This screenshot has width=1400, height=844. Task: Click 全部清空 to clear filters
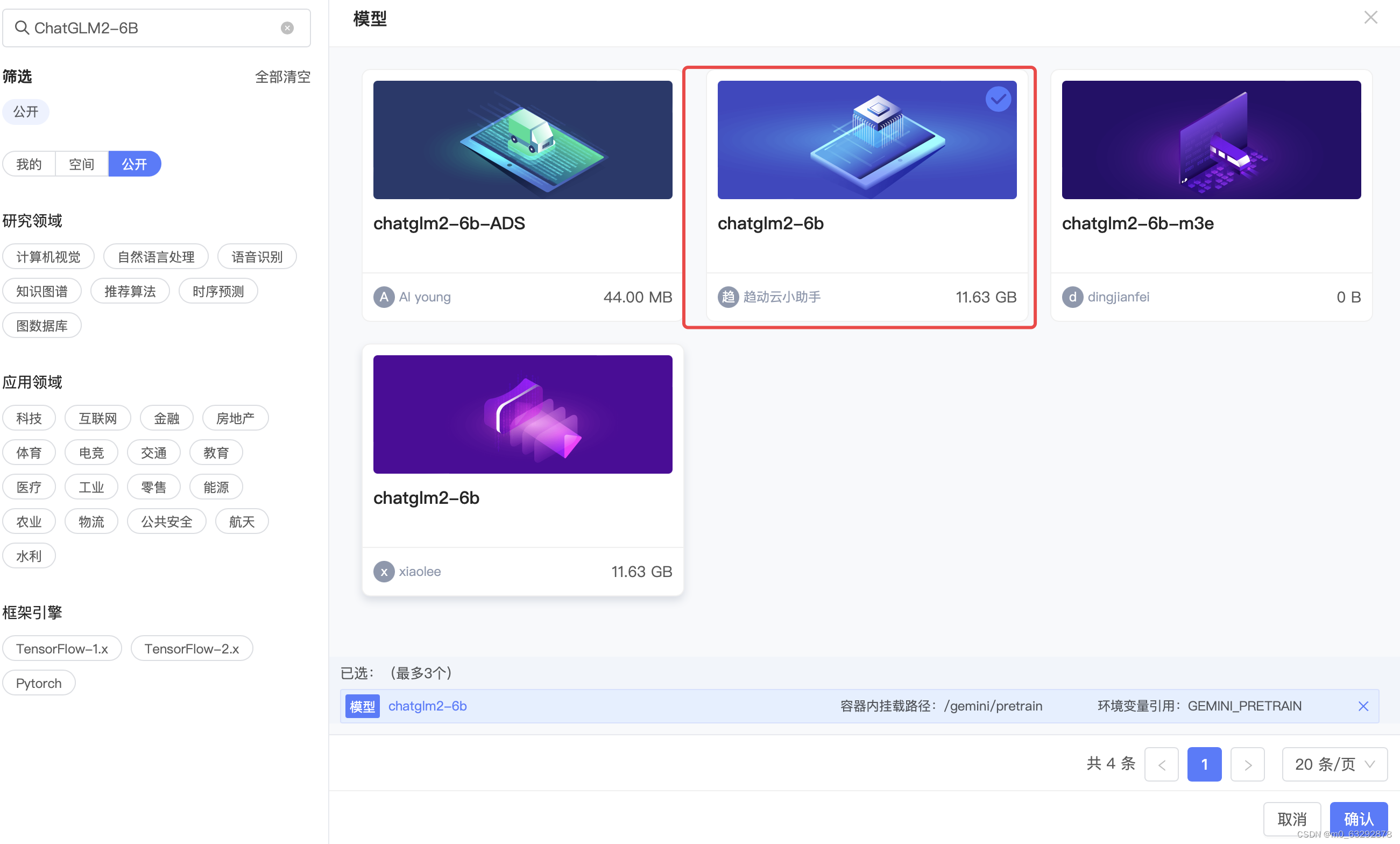(x=282, y=77)
